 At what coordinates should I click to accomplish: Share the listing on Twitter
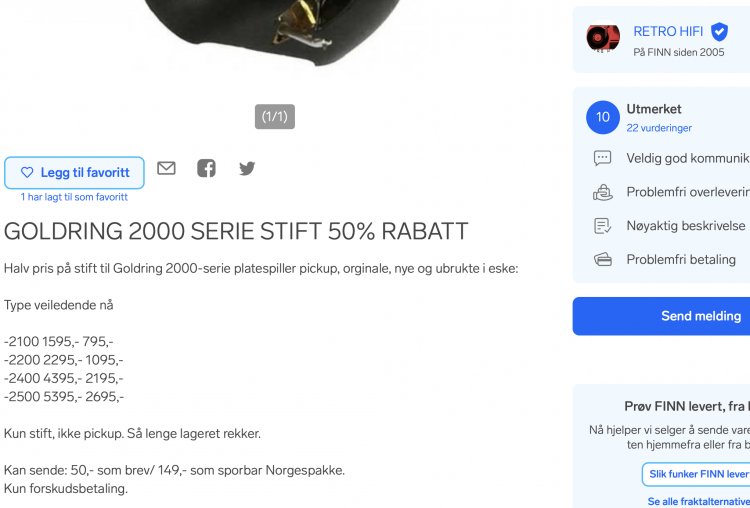coord(247,168)
